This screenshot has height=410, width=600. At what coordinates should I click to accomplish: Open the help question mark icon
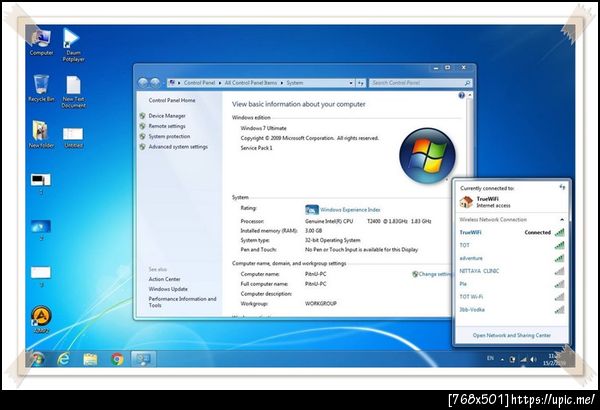pyautogui.click(x=461, y=95)
